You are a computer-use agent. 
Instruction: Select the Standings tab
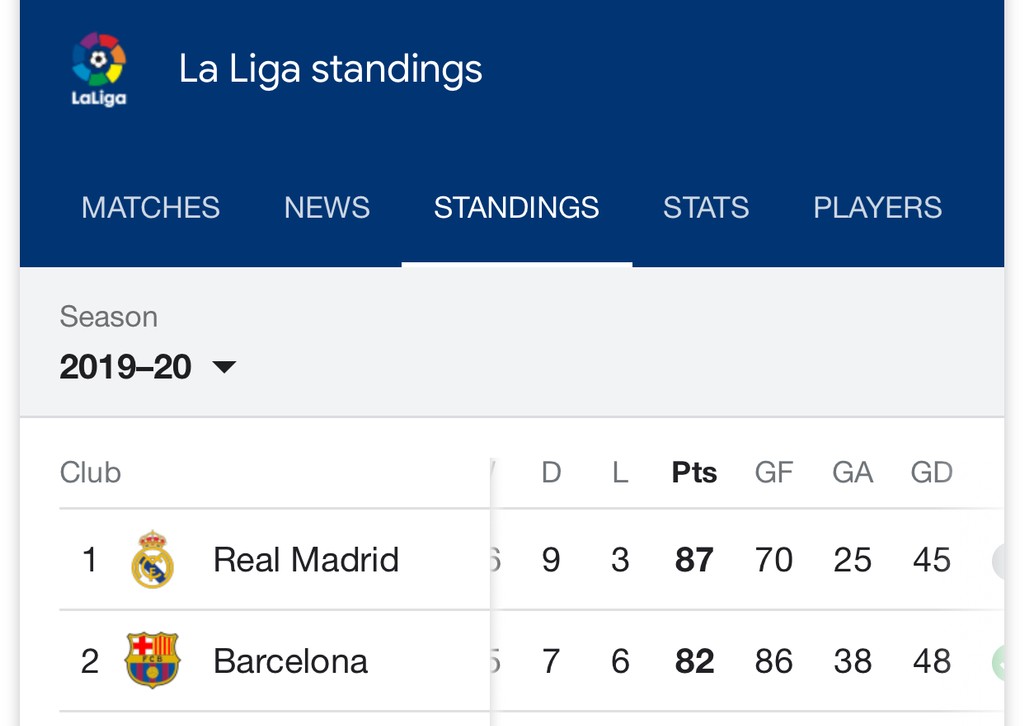tap(516, 207)
